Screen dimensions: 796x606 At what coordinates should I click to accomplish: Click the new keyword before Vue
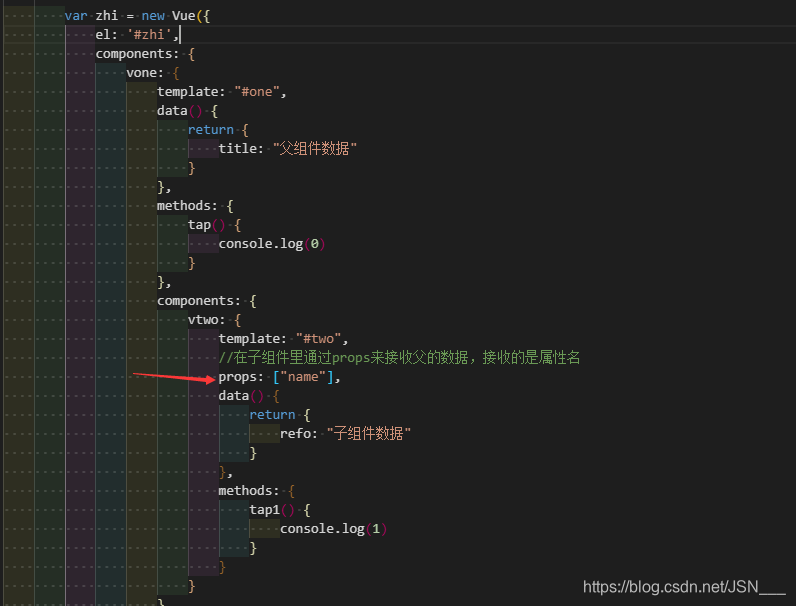point(153,16)
